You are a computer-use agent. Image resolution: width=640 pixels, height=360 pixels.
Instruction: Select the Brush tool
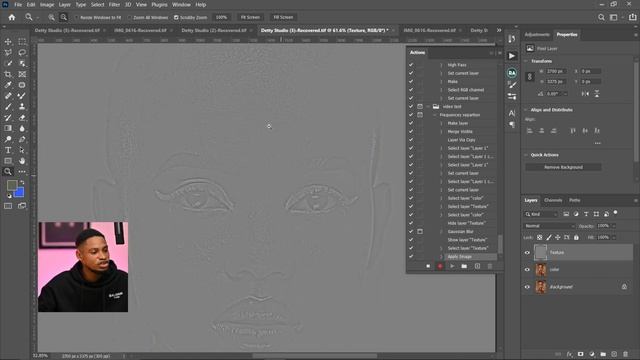(x=8, y=107)
